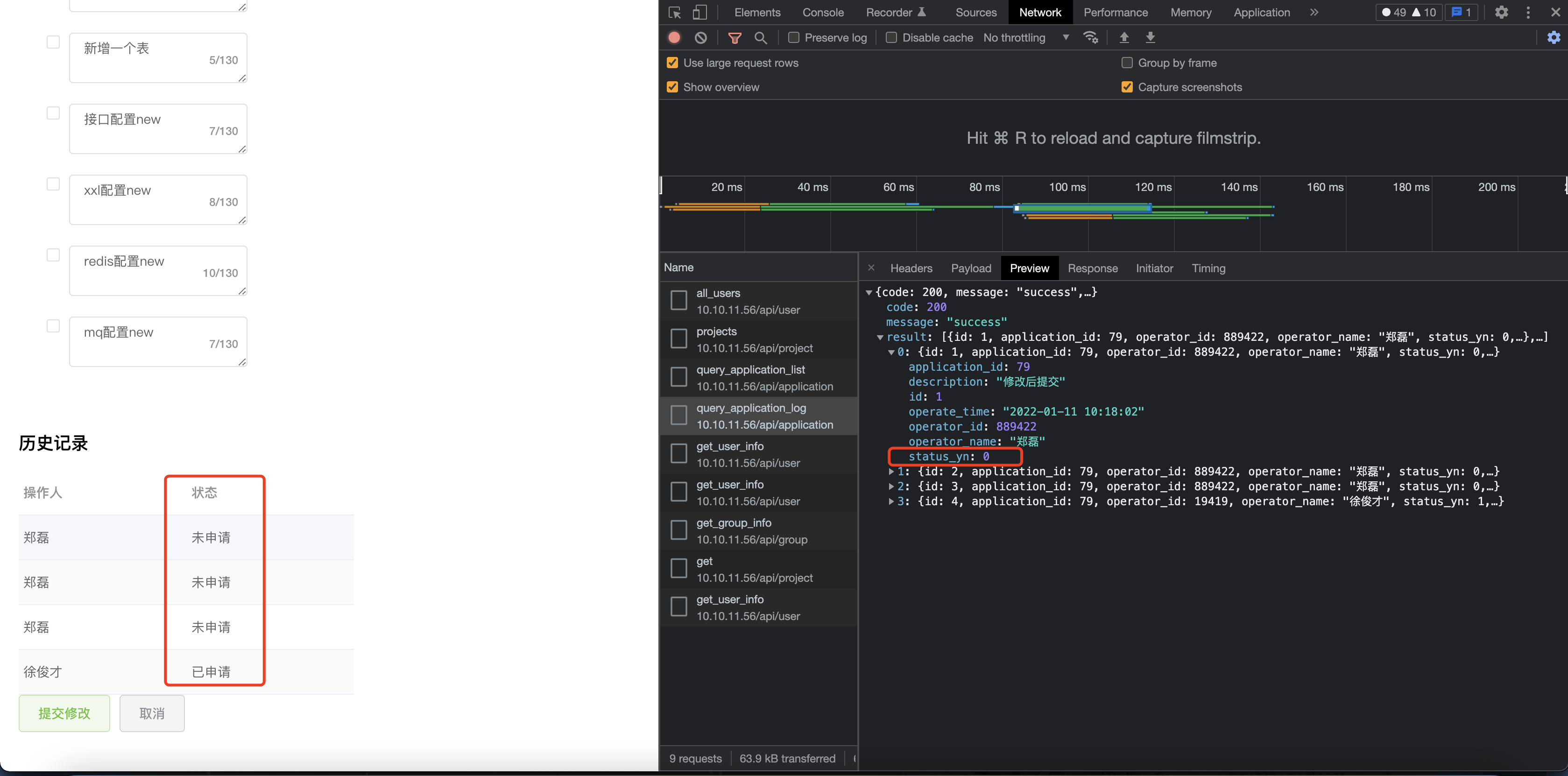Tick checkbox beside mq配置new
1568x776 pixels.
click(53, 326)
